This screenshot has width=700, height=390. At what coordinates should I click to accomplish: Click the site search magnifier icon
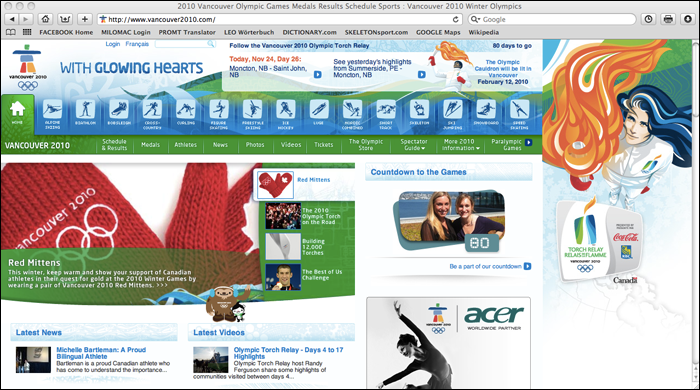point(211,44)
